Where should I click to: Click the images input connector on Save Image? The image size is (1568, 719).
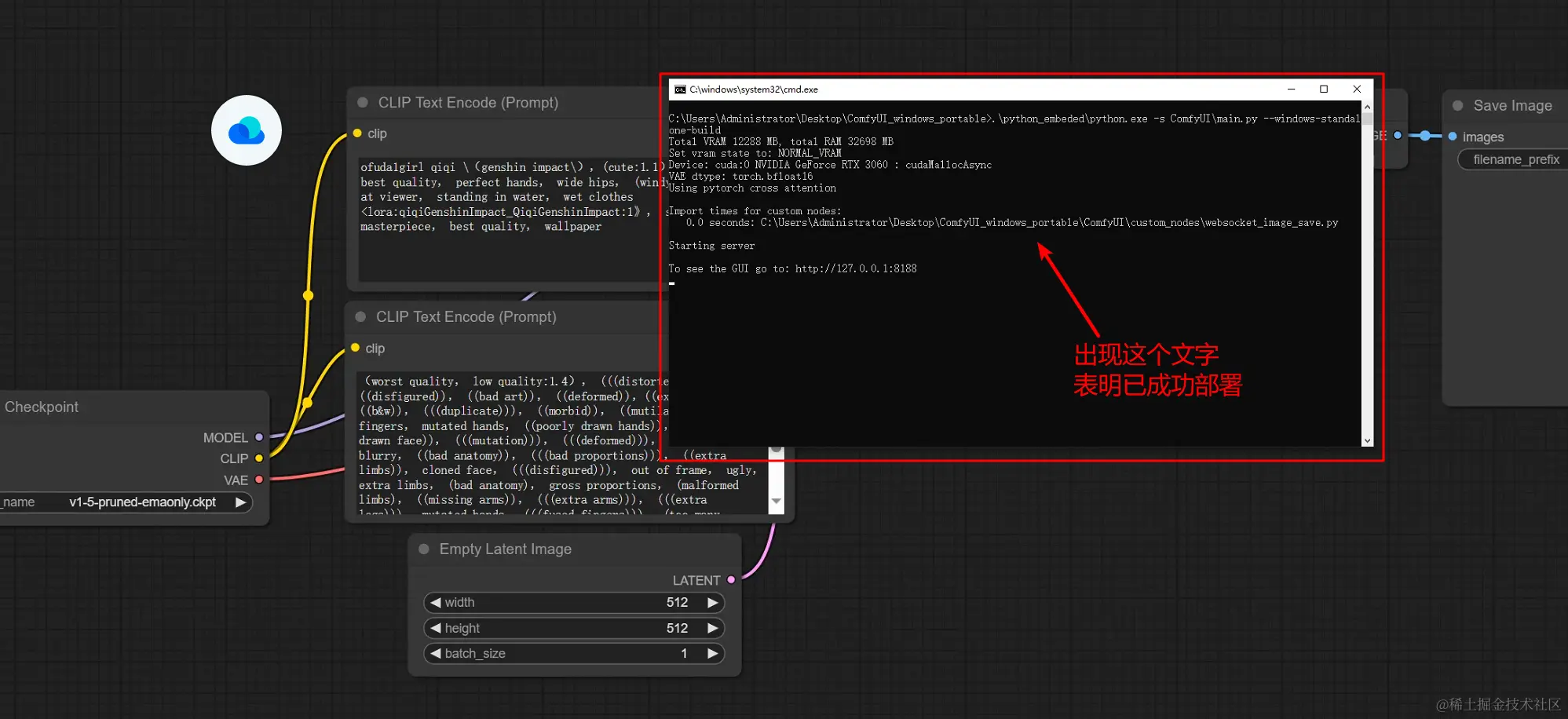[x=1453, y=137]
